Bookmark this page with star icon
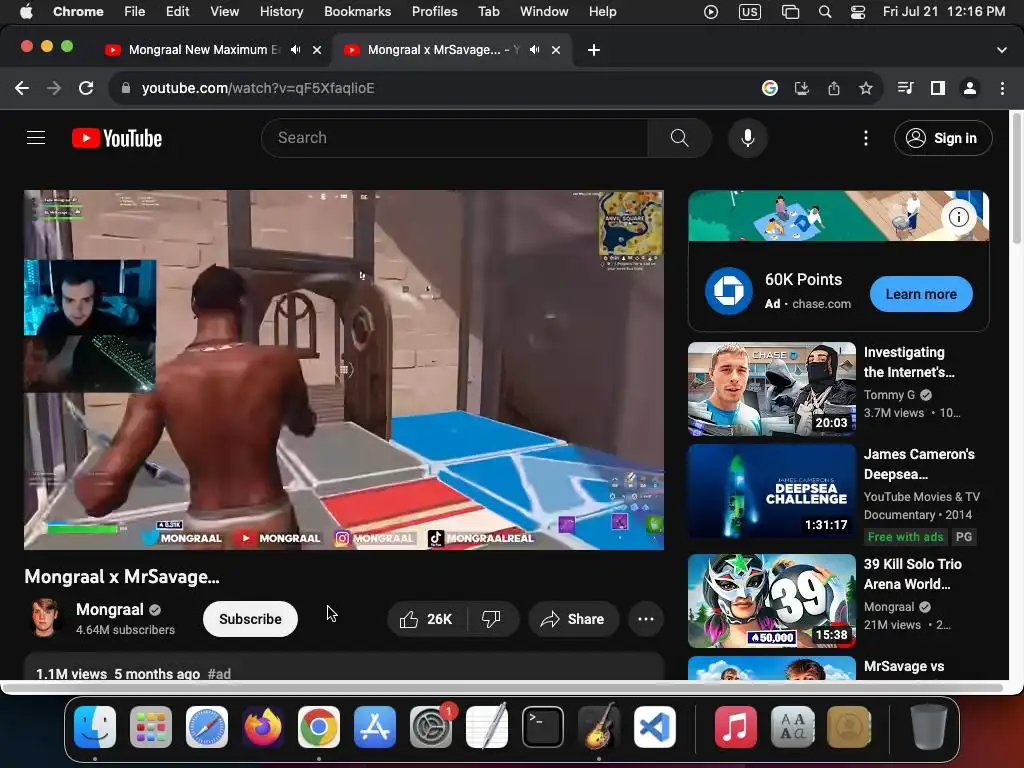This screenshot has height=768, width=1024. (866, 88)
